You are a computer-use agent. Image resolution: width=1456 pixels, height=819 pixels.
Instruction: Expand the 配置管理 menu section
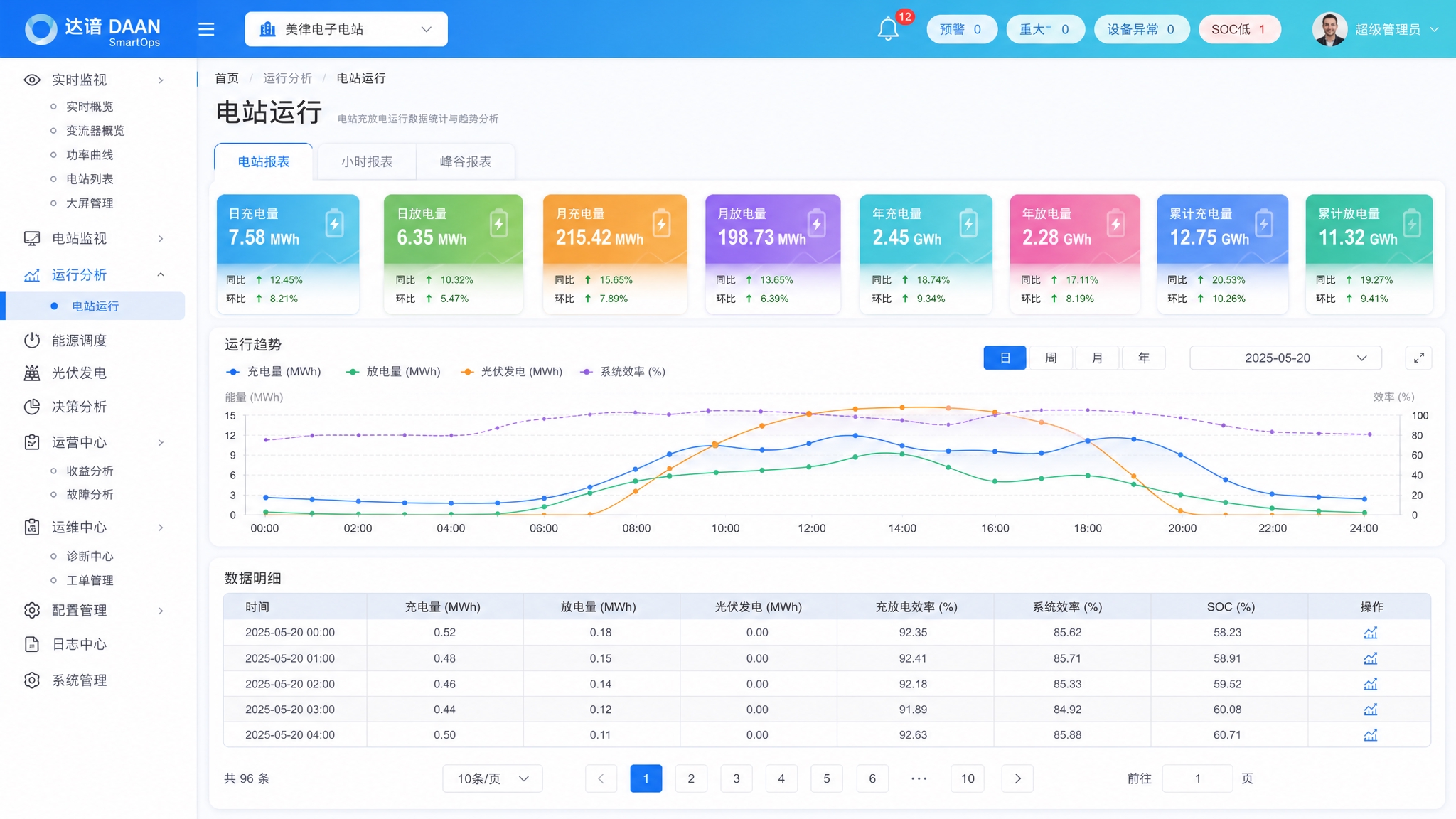(x=161, y=611)
